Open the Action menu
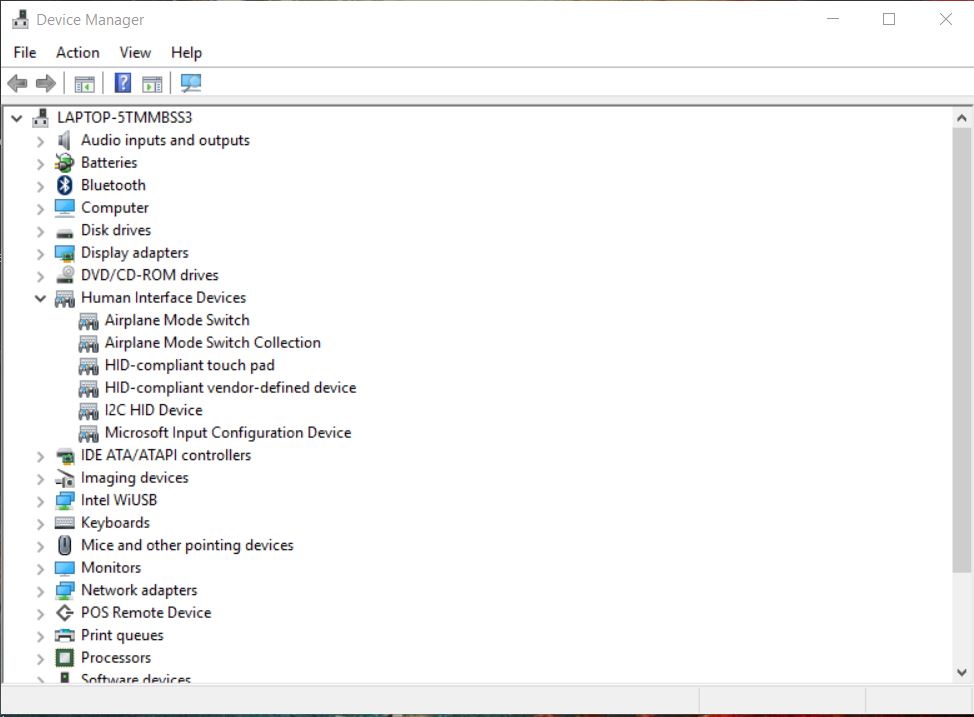 click(78, 53)
